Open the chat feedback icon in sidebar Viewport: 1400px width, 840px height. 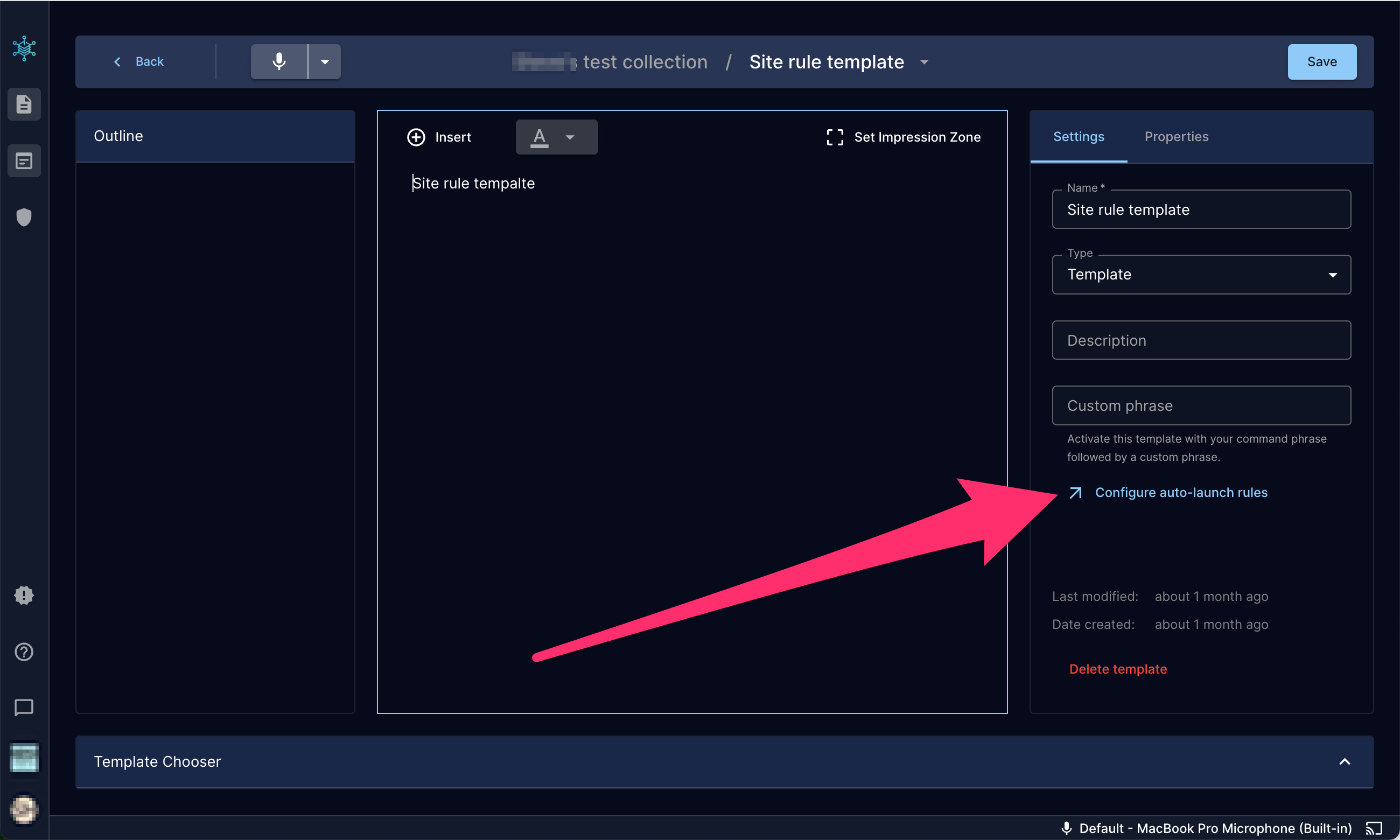pos(24,708)
